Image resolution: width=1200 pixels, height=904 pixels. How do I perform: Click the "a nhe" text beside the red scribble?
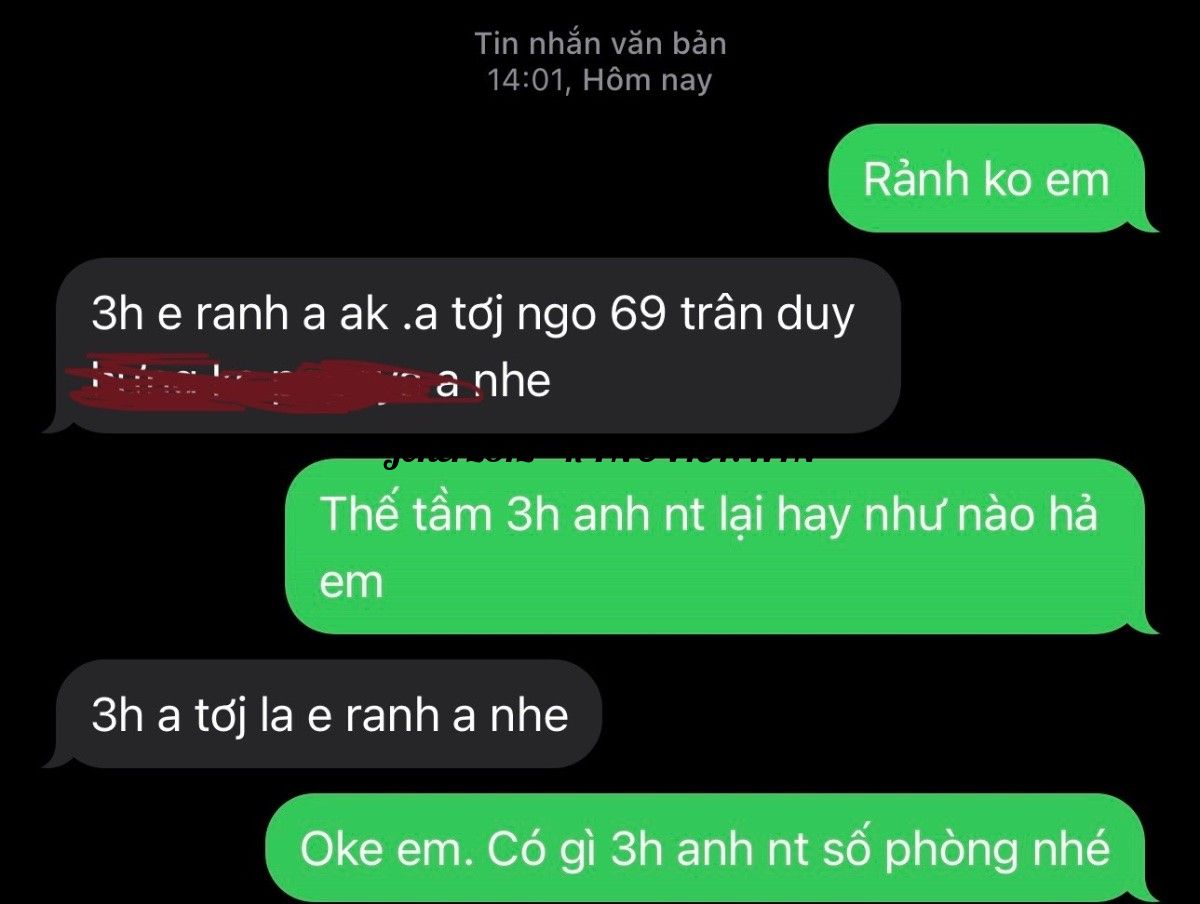[494, 381]
